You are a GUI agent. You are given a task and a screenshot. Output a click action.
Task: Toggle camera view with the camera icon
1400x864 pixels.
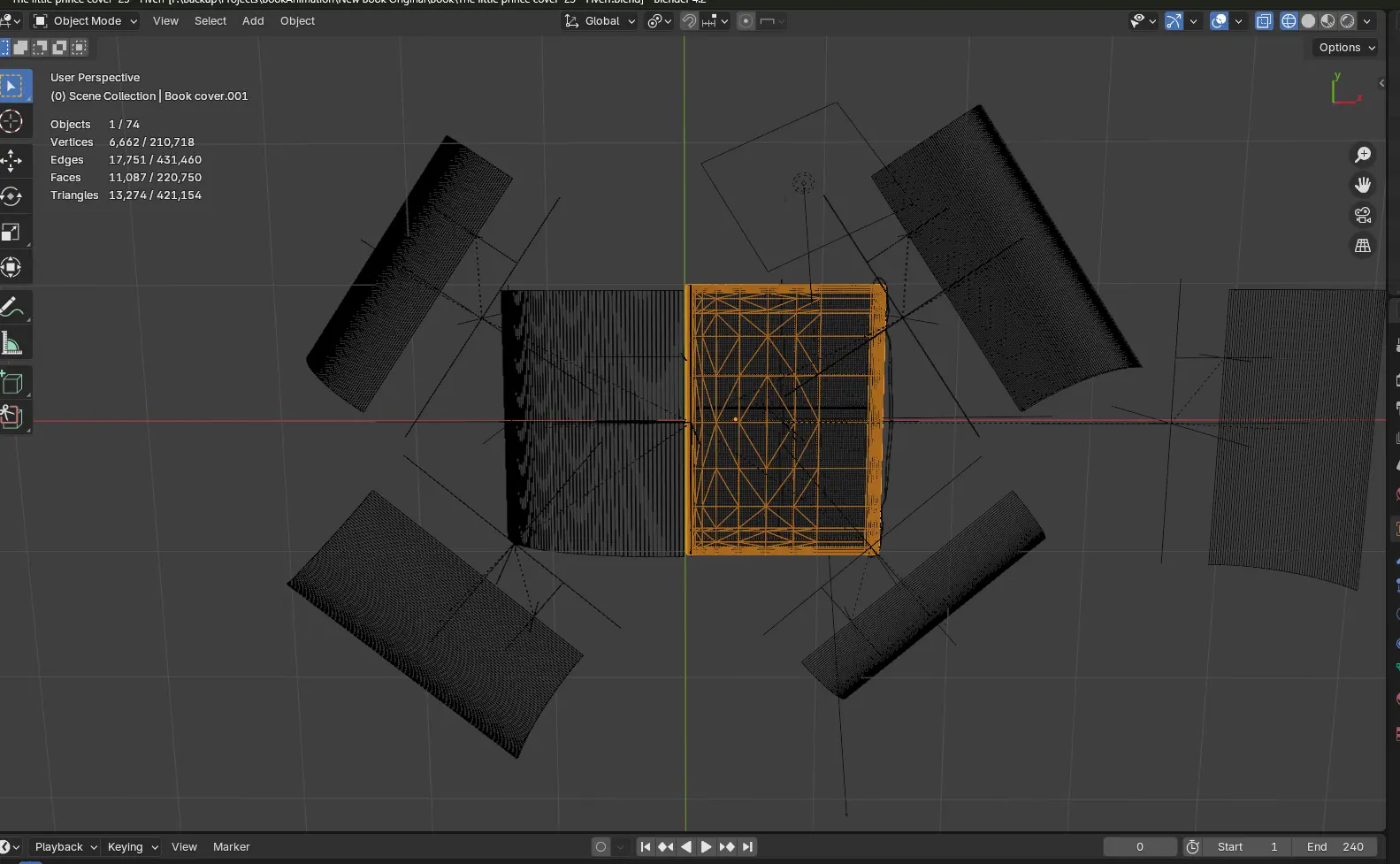pyautogui.click(x=1362, y=215)
